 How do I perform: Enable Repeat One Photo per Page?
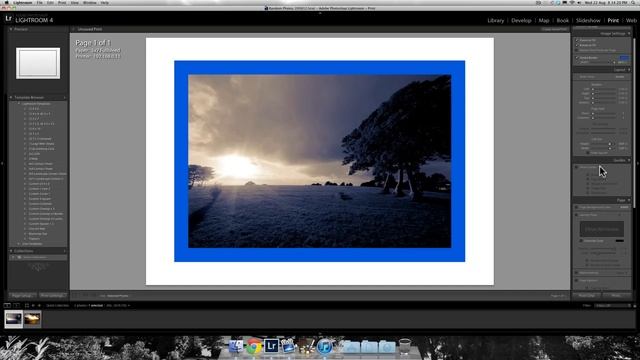click(577, 50)
